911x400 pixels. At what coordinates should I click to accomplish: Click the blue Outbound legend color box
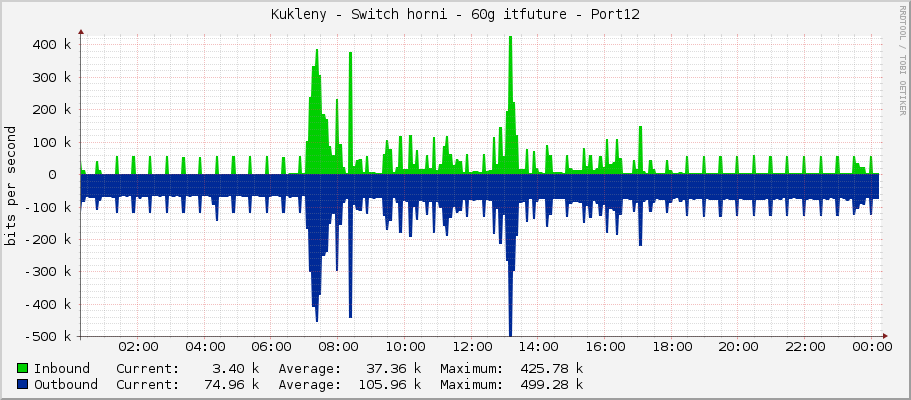23,384
